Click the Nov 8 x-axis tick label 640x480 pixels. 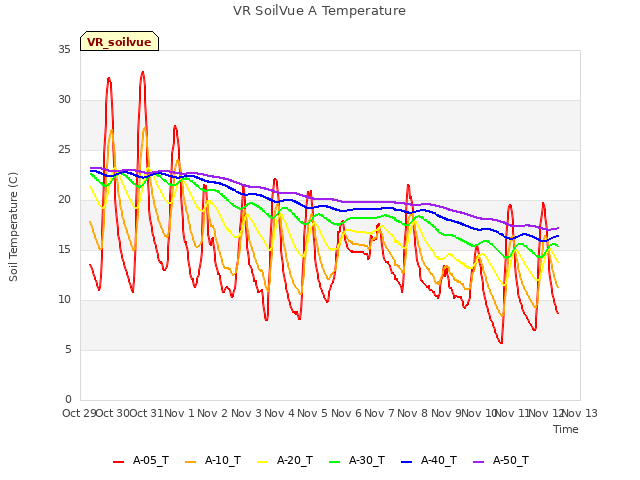tap(413, 413)
